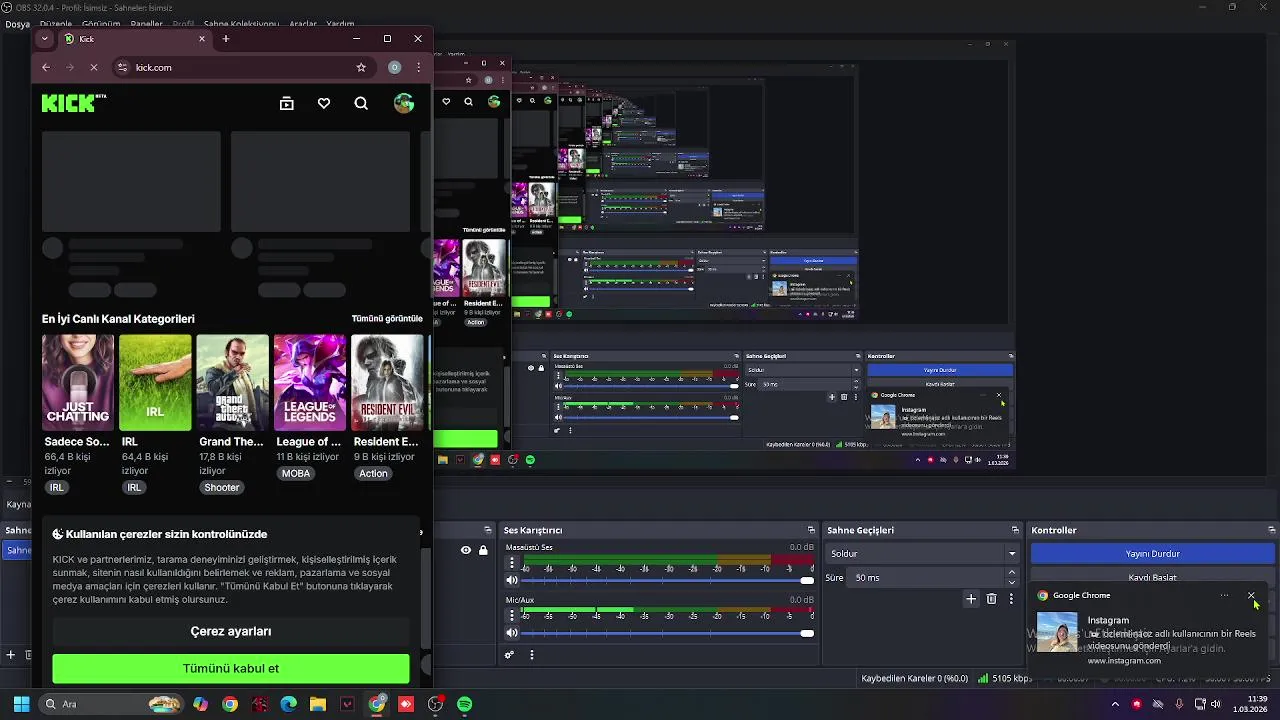View site information next to kick.com
The image size is (1280, 720).
click(x=123, y=67)
